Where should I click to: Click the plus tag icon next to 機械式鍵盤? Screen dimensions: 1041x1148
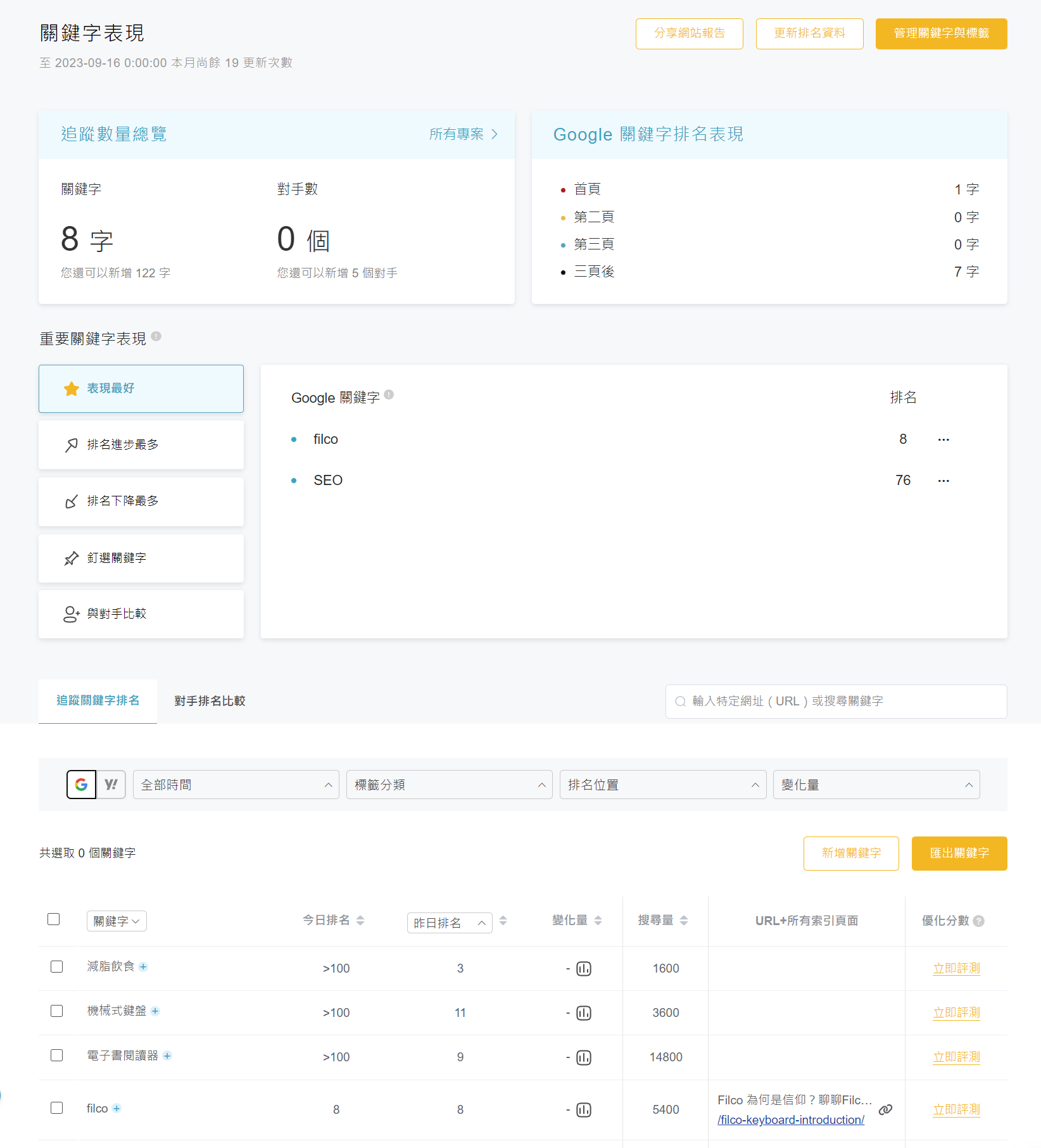[x=155, y=1011]
